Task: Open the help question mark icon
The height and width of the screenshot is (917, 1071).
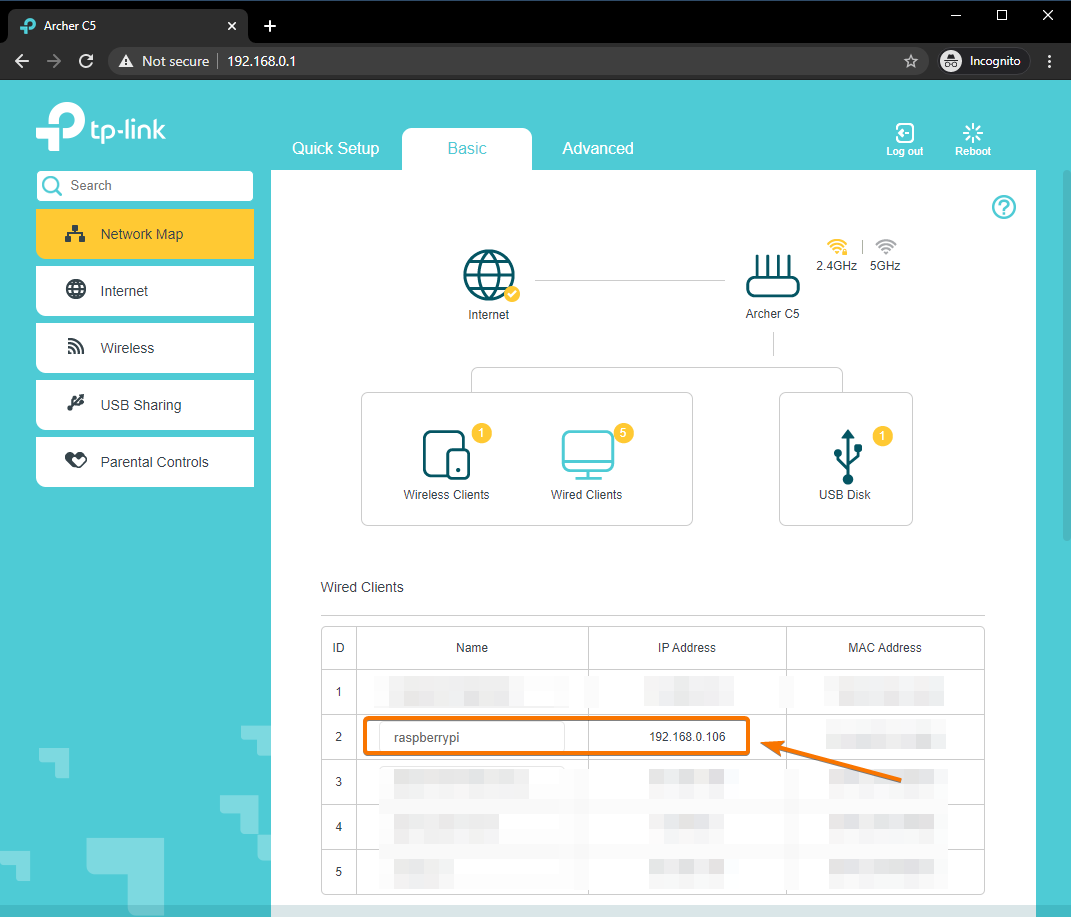Action: click(1003, 207)
